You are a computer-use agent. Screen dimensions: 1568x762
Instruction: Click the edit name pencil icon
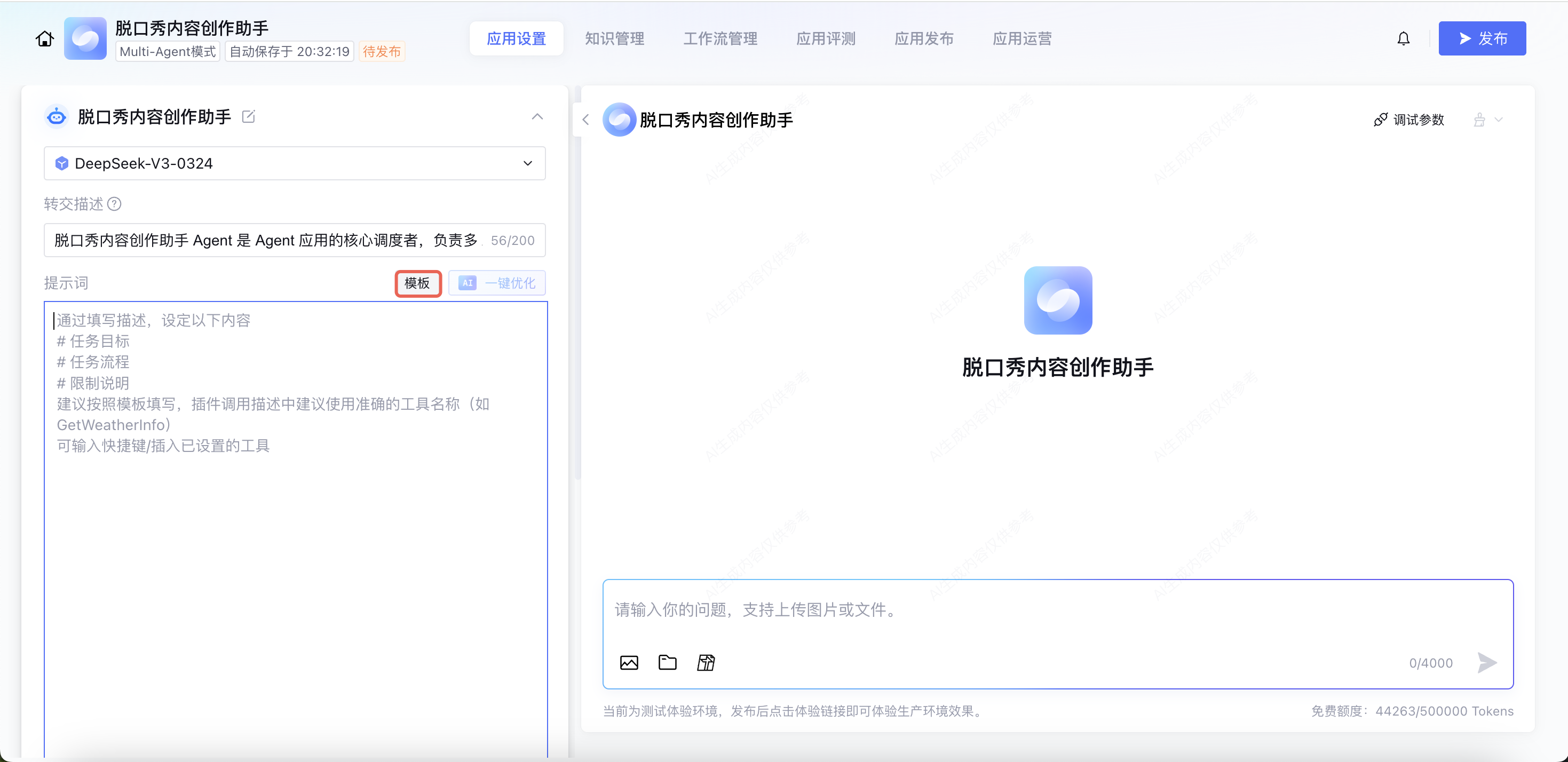[248, 116]
